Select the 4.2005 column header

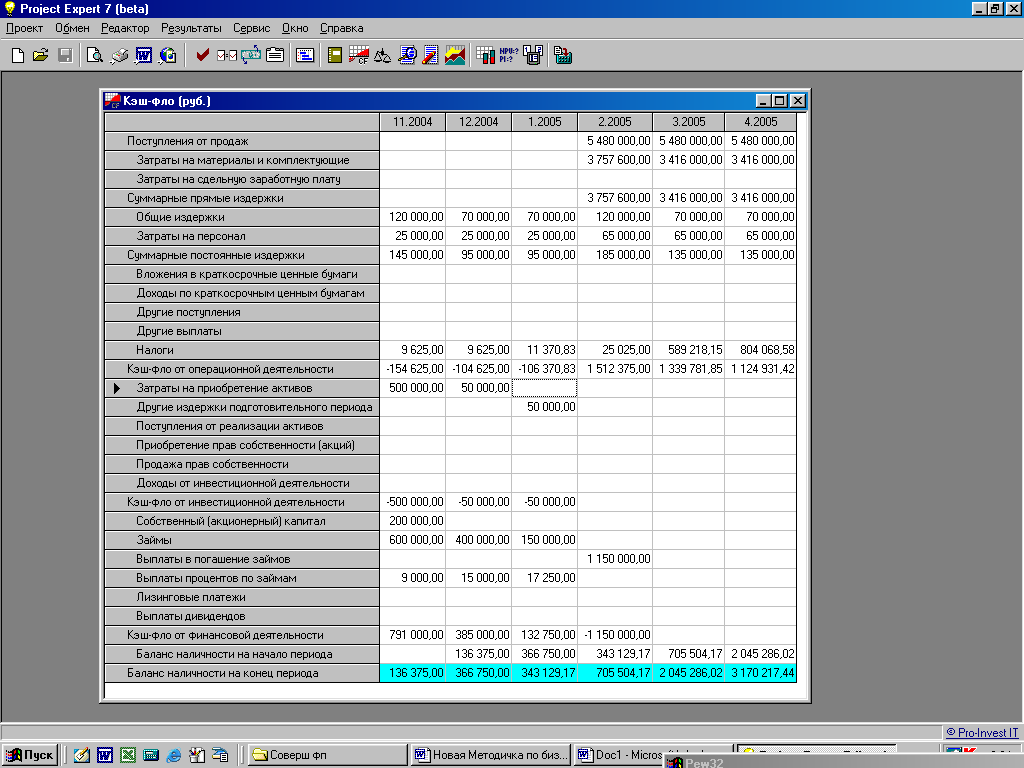pyautogui.click(x=761, y=122)
